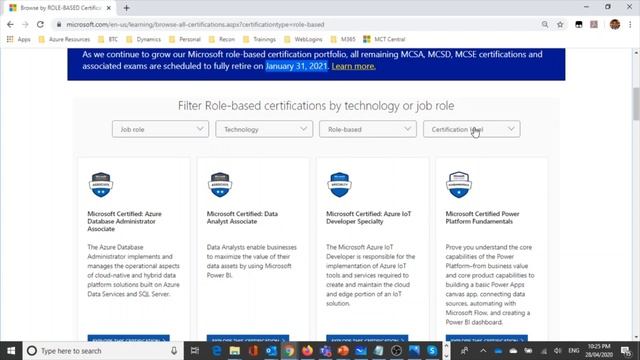Open the clock showing 10:25 PM
This screenshot has height=360, width=640.
599,351
